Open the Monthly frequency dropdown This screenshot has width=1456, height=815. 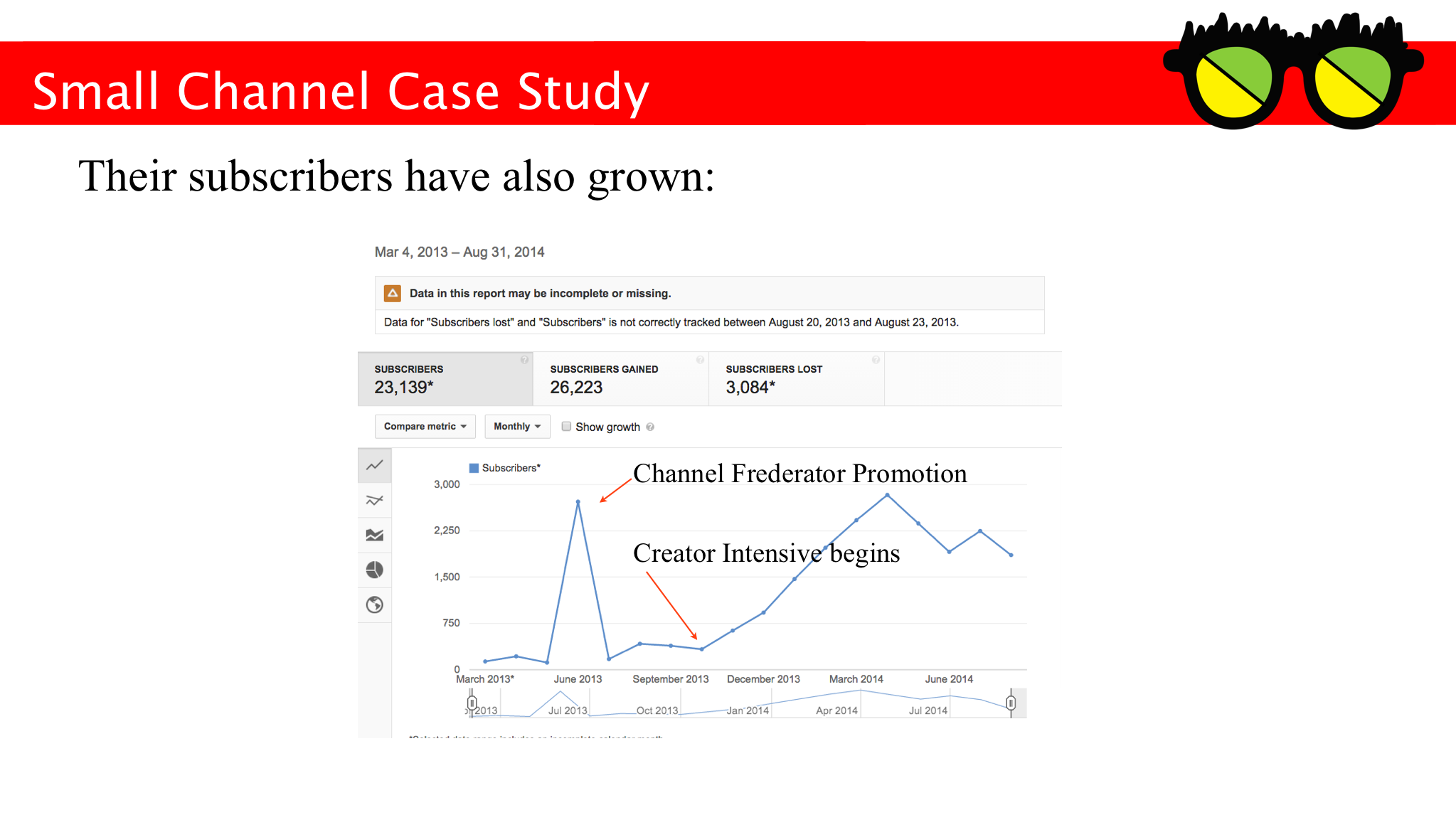(x=514, y=427)
